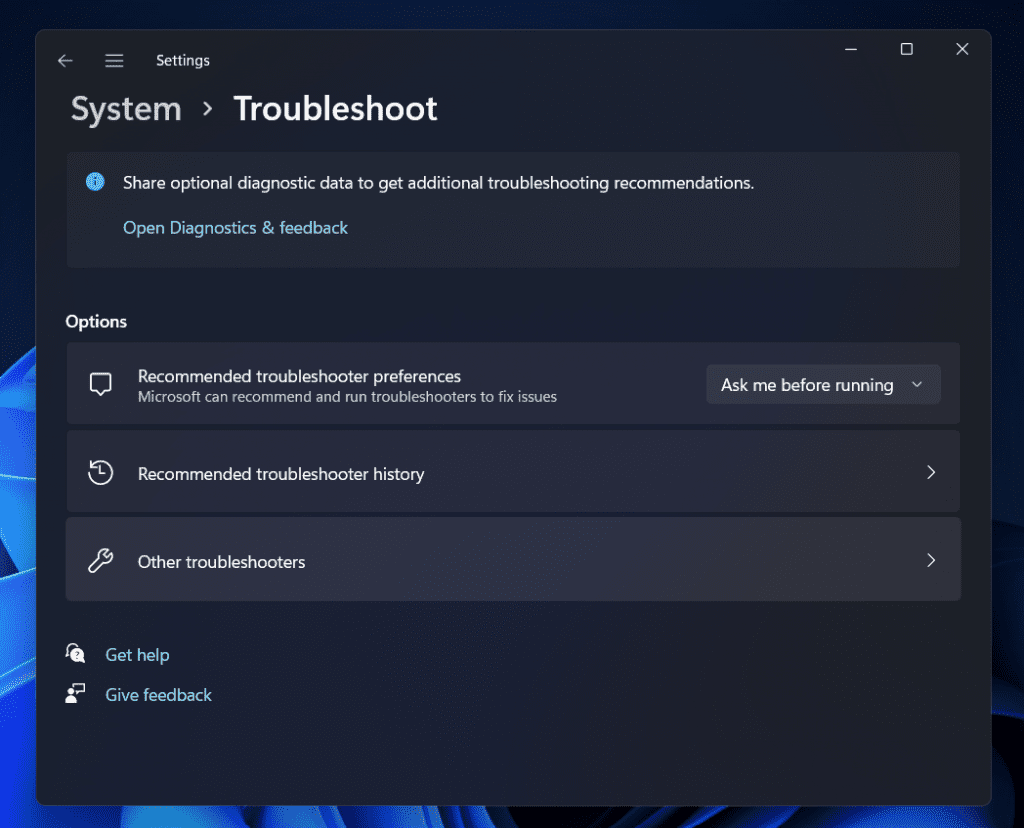Click the Give feedback link
This screenshot has width=1024, height=828.
pos(159,695)
